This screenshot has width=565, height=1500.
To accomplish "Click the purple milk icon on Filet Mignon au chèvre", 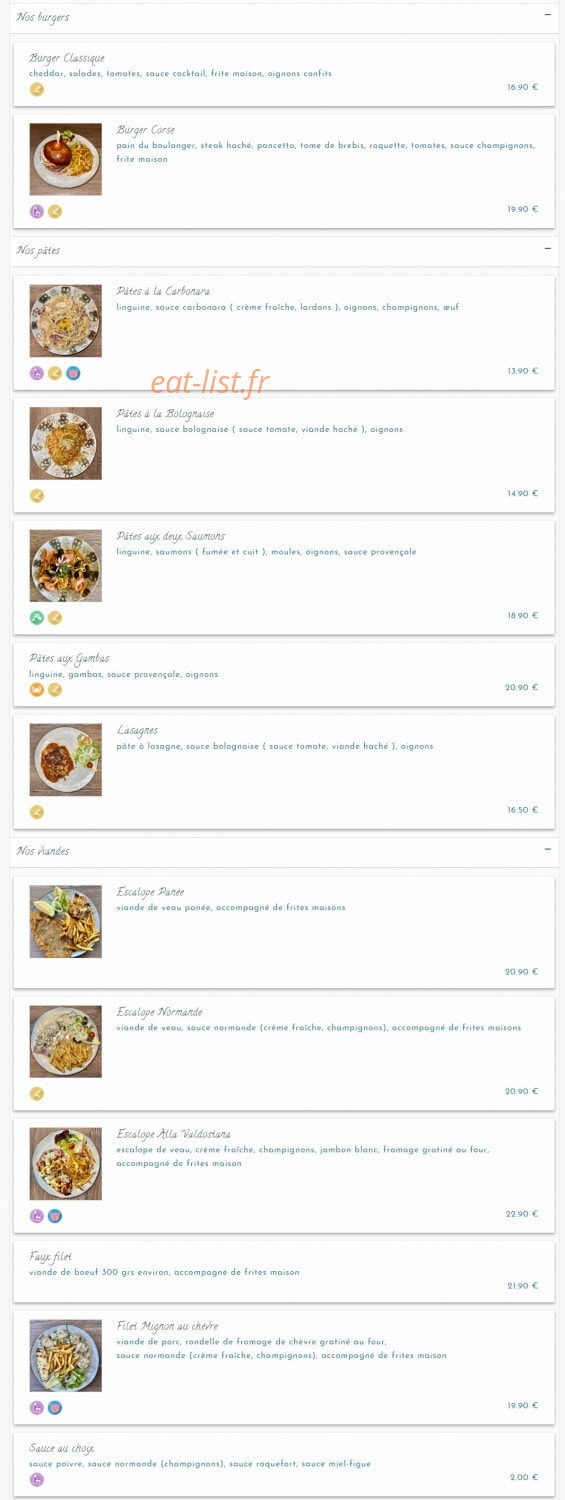I will 37,1407.
